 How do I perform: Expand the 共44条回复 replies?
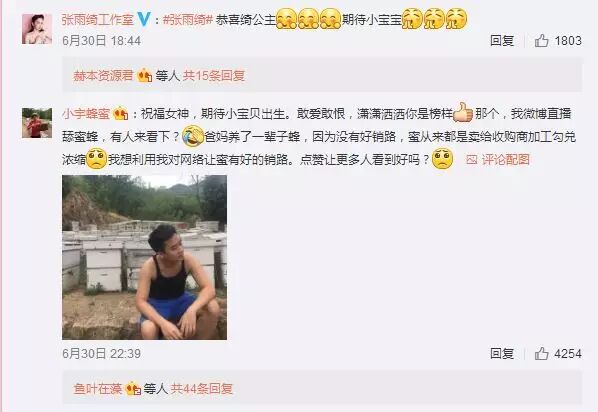[202, 389]
